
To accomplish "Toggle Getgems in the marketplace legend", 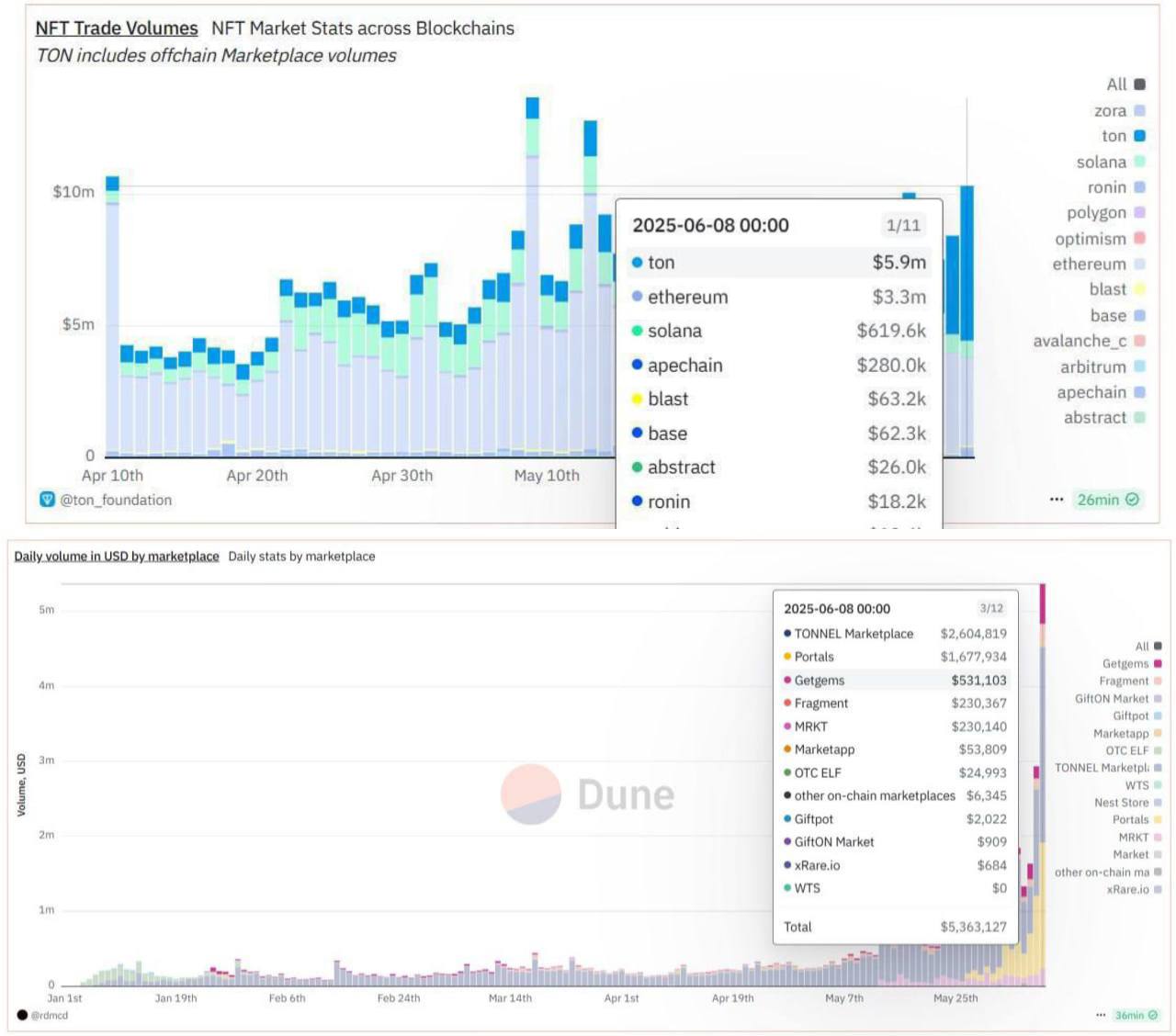I will [1132, 663].
